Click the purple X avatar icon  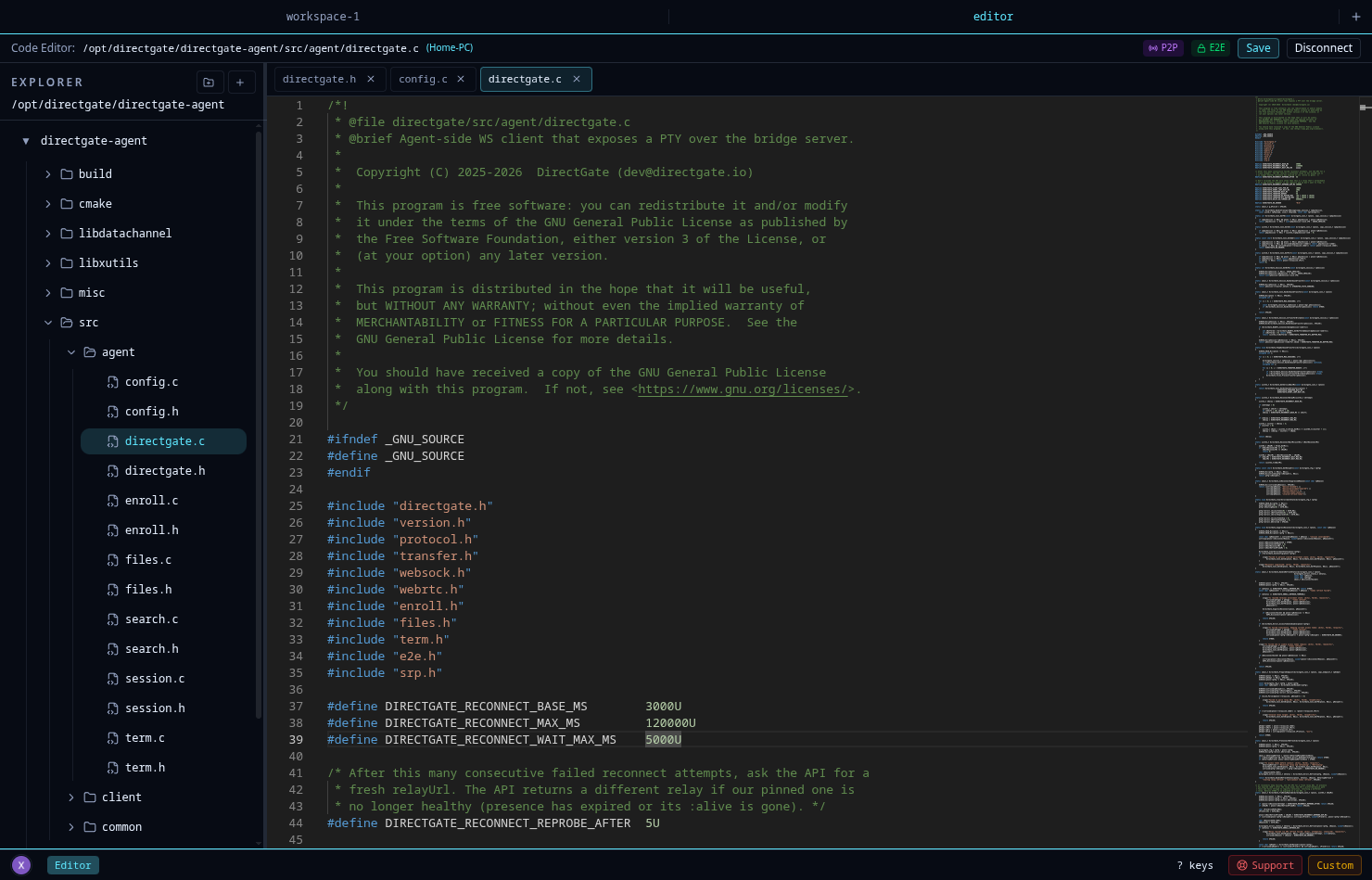coord(21,865)
